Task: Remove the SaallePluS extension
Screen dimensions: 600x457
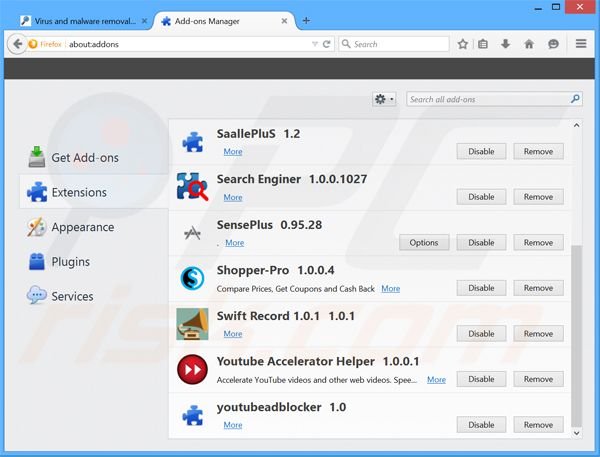Action: [x=538, y=152]
